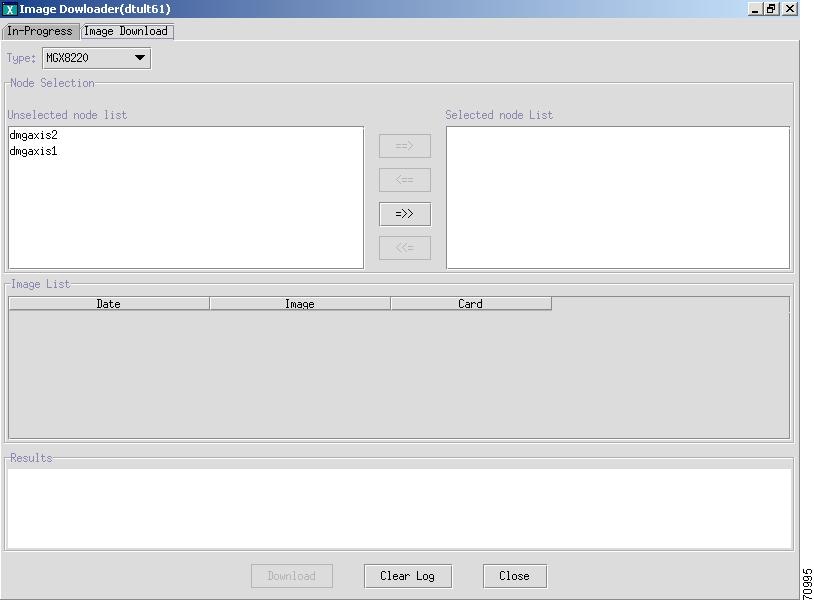Select dmgaxis2 in the unselected node list
The height and width of the screenshot is (600, 814).
pos(34,135)
